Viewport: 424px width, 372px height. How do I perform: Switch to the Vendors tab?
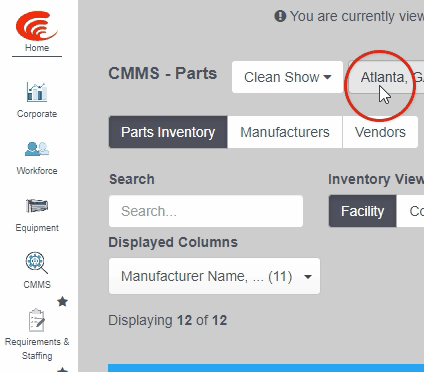(380, 132)
